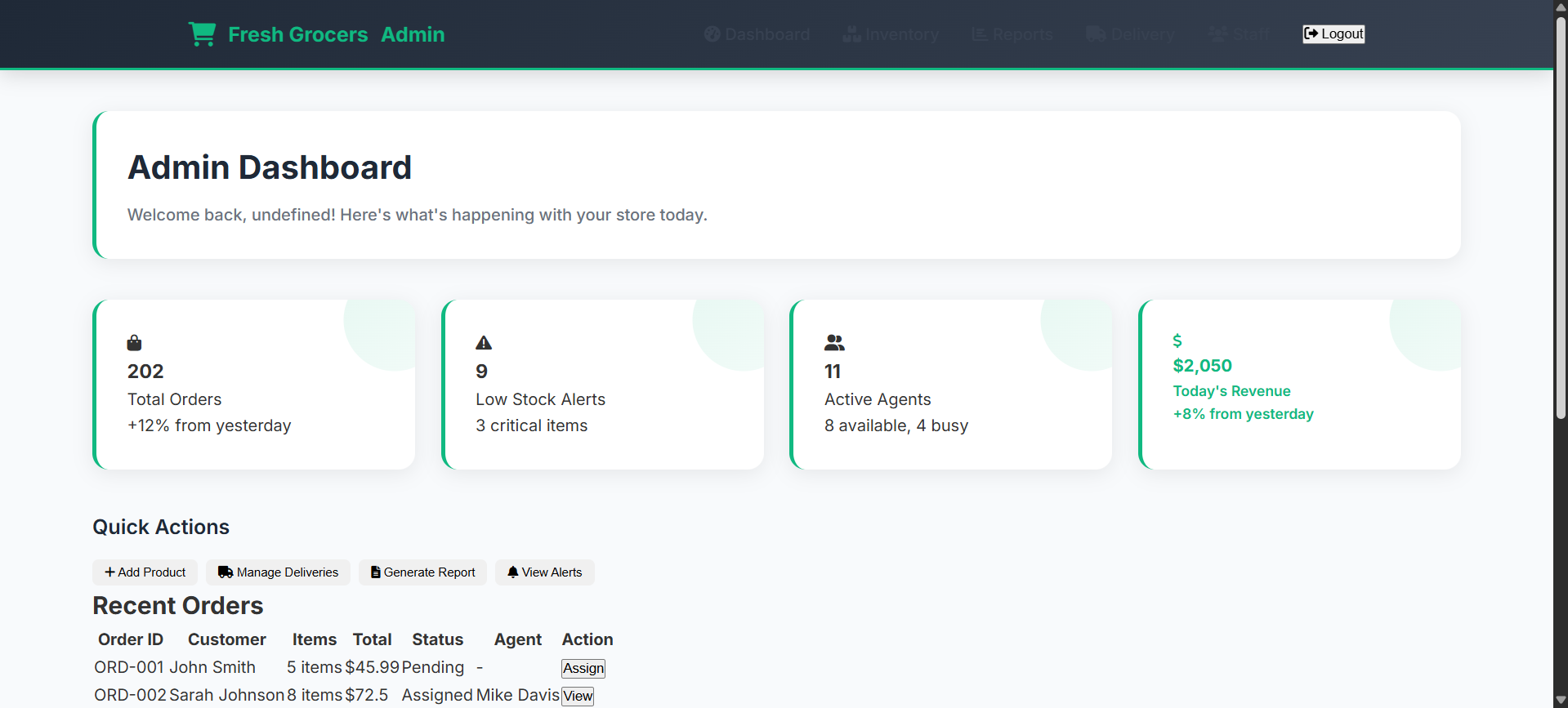The height and width of the screenshot is (708, 1568).
Task: Click the Dashboard gauge icon in the navbar
Action: click(x=713, y=34)
